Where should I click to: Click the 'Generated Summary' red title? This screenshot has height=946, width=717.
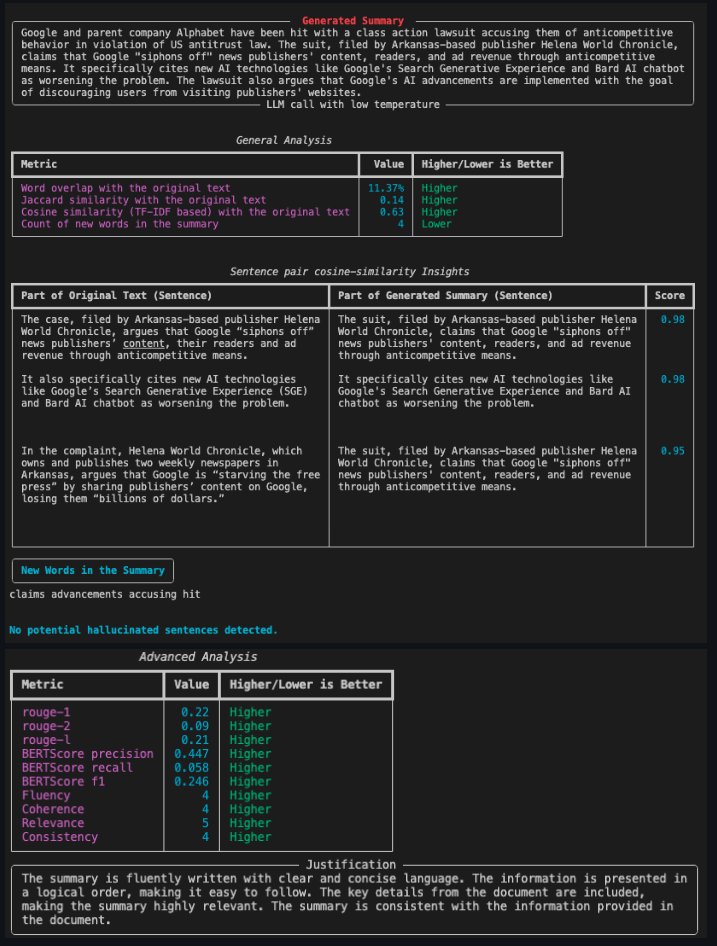(x=352, y=21)
